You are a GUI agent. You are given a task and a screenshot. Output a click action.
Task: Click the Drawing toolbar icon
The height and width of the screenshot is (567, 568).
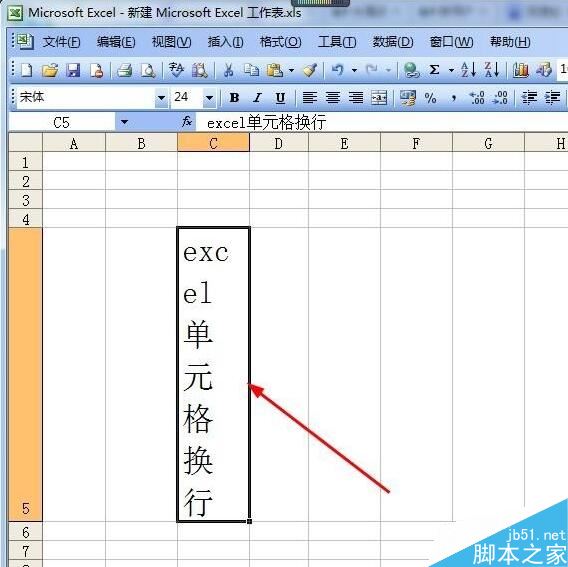(x=544, y=70)
